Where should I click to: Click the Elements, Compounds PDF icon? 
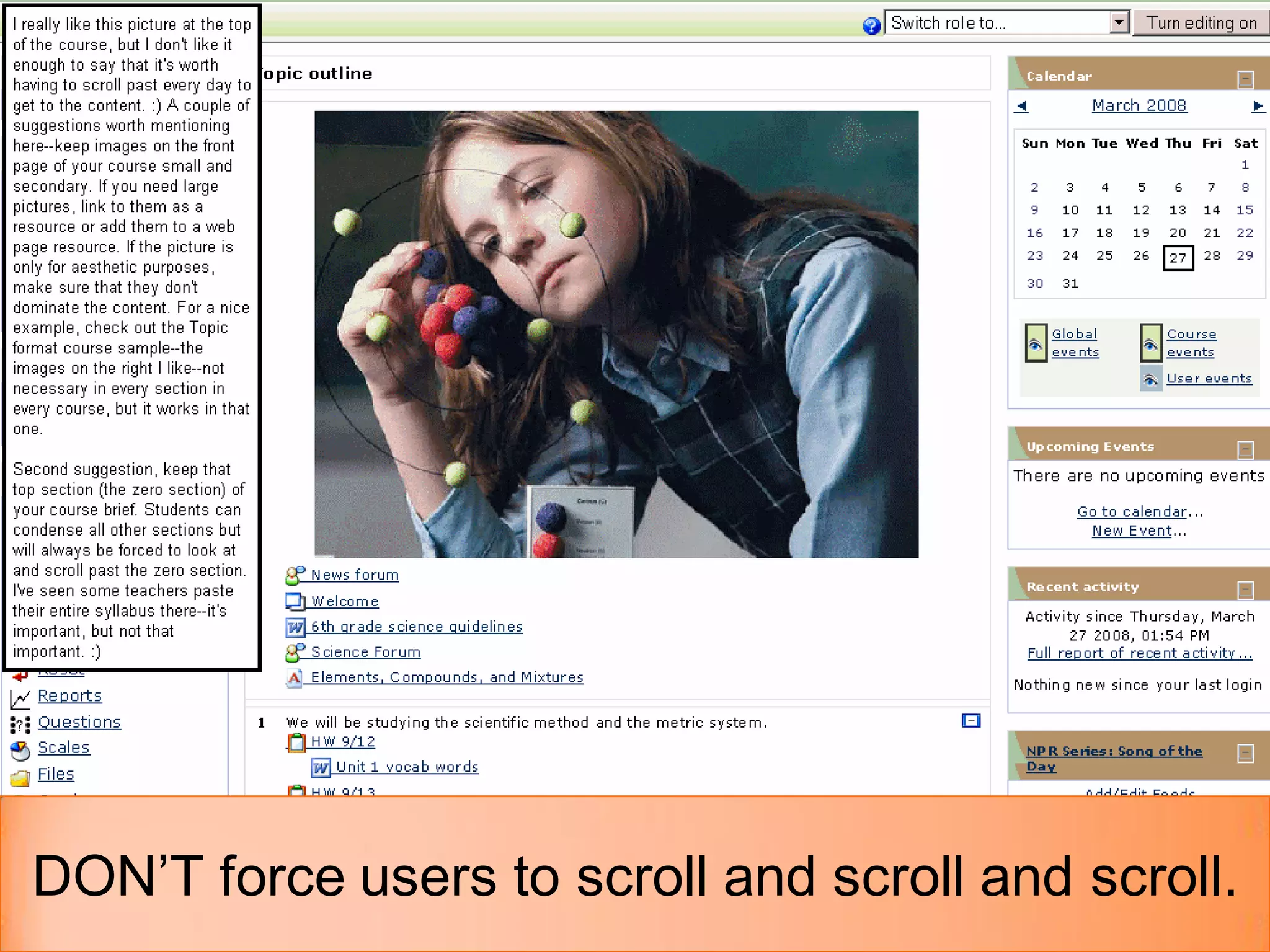coord(295,678)
